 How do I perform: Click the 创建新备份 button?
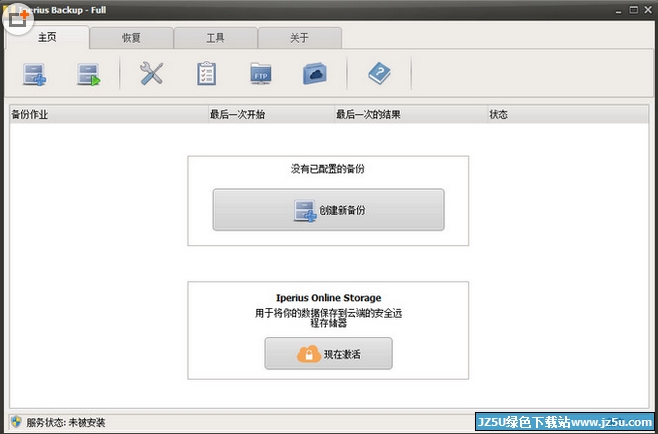[328, 209]
